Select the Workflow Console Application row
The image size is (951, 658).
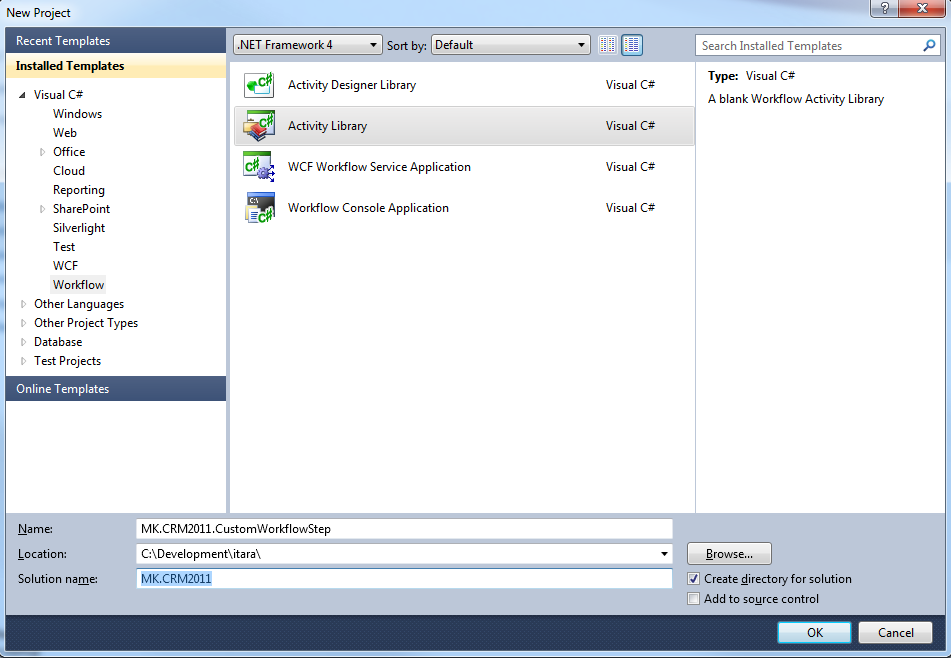pos(464,207)
